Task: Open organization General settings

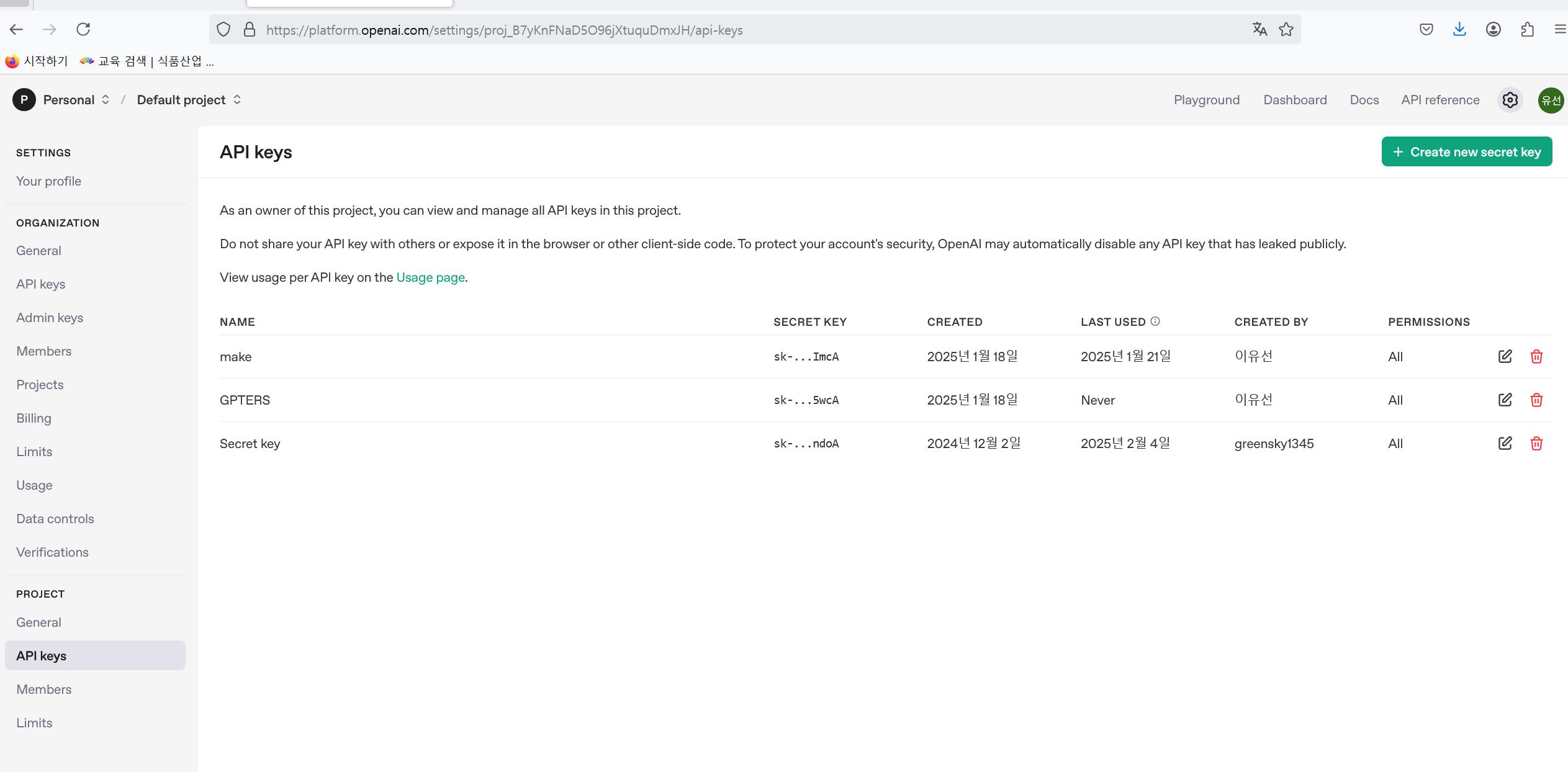Action: point(95,251)
